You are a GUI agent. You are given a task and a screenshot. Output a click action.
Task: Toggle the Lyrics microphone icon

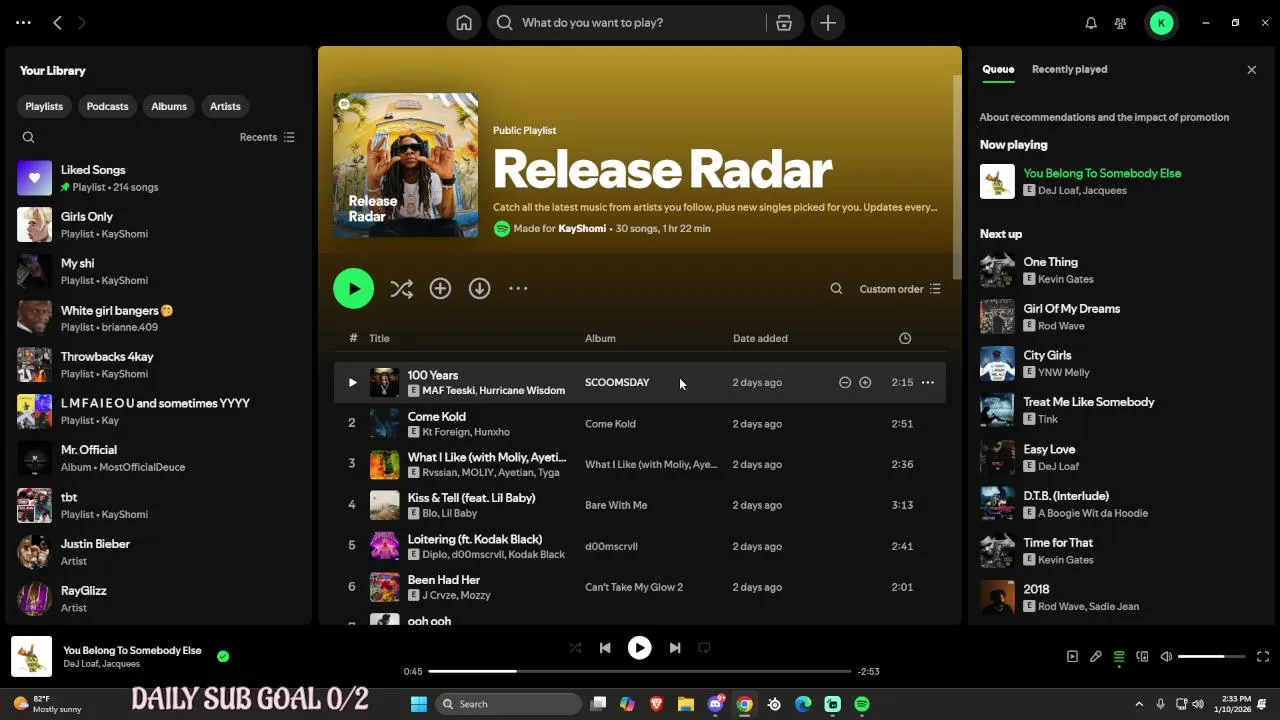tap(1096, 657)
